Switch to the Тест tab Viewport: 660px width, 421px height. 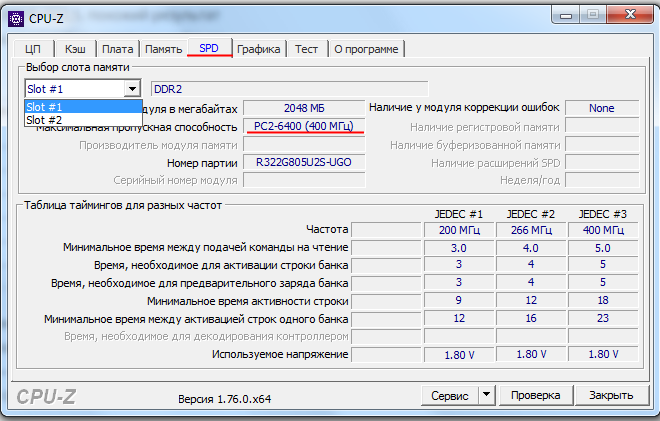tap(306, 49)
